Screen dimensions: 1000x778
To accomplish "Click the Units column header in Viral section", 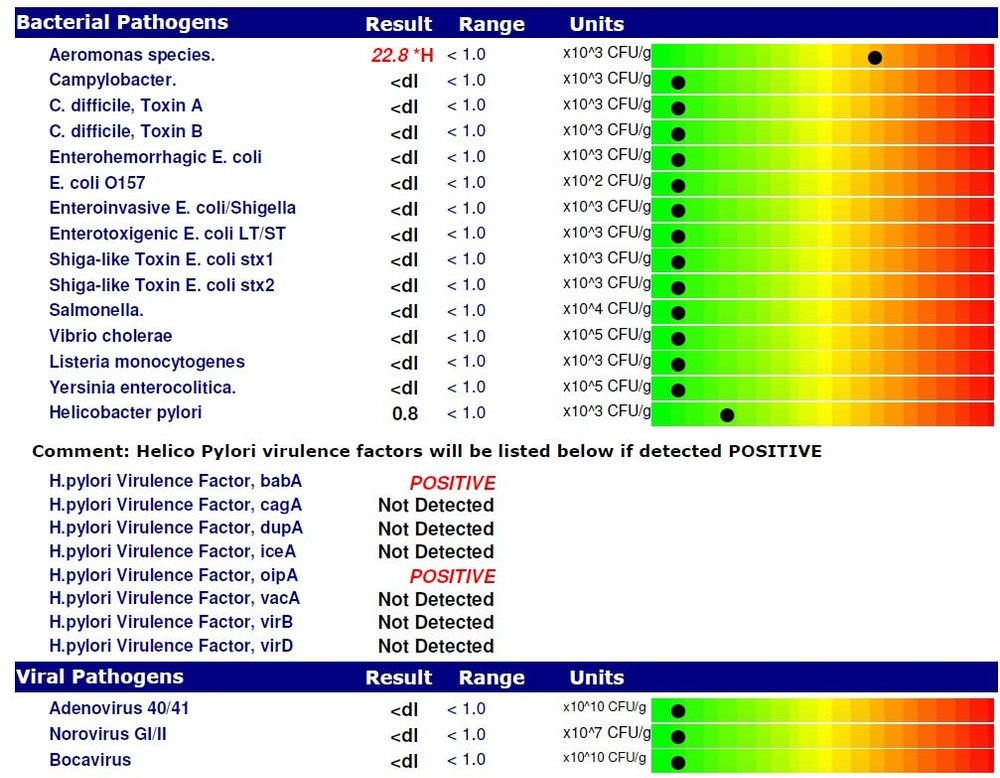I will (596, 678).
